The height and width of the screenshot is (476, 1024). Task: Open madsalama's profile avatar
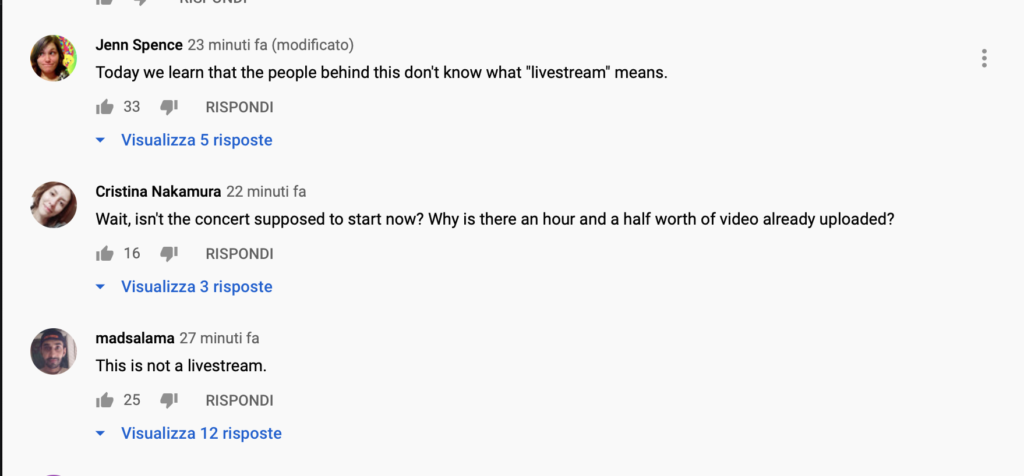(x=54, y=351)
